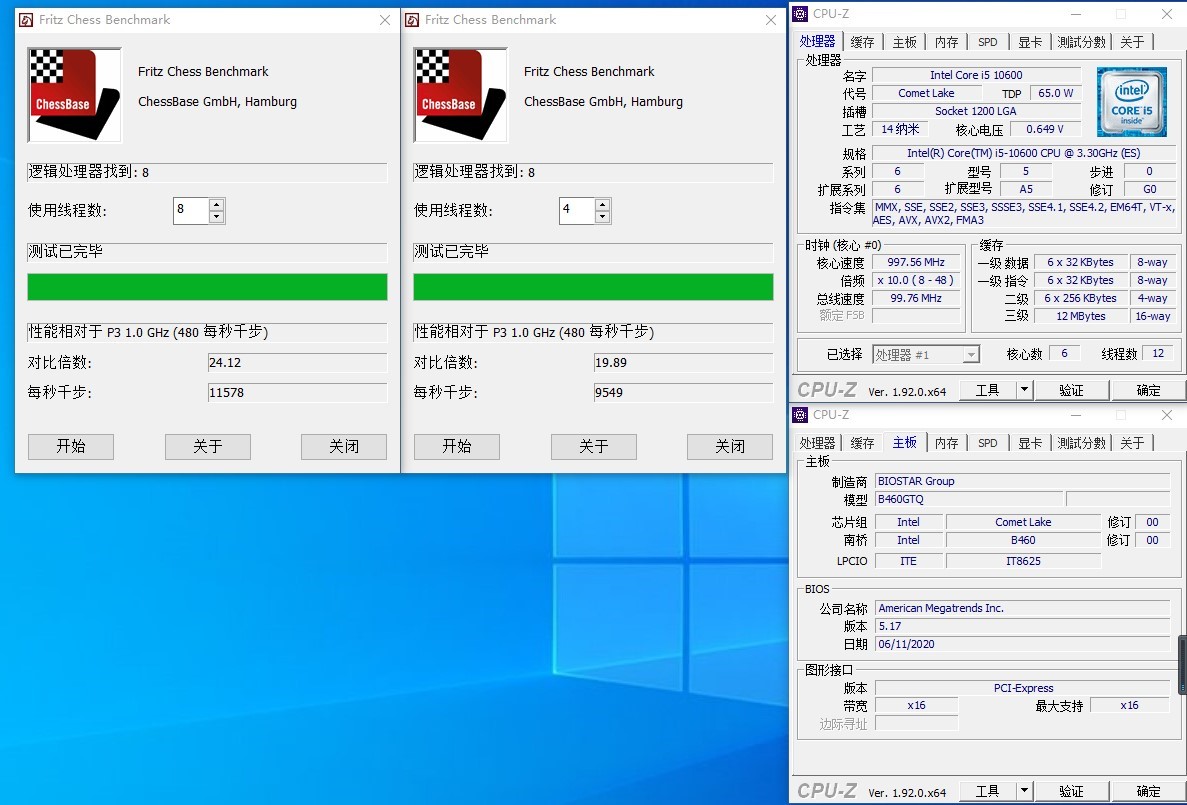Click BIOSTAR Group manufacturer field
Viewport: 1187px width, 805px height.
[x=1023, y=481]
